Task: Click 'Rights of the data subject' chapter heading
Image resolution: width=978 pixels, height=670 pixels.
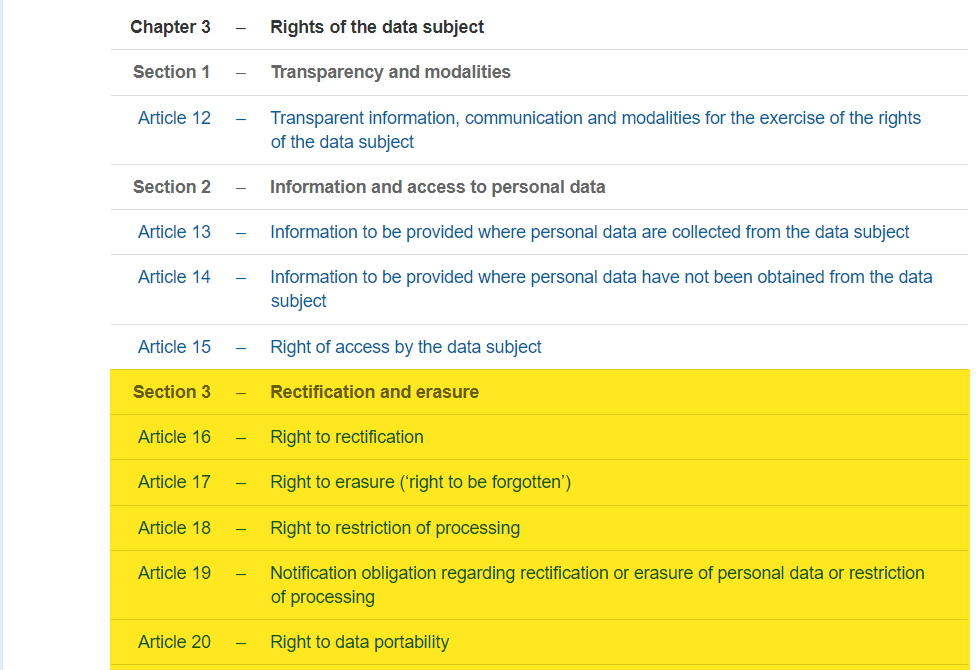Action: coord(377,27)
